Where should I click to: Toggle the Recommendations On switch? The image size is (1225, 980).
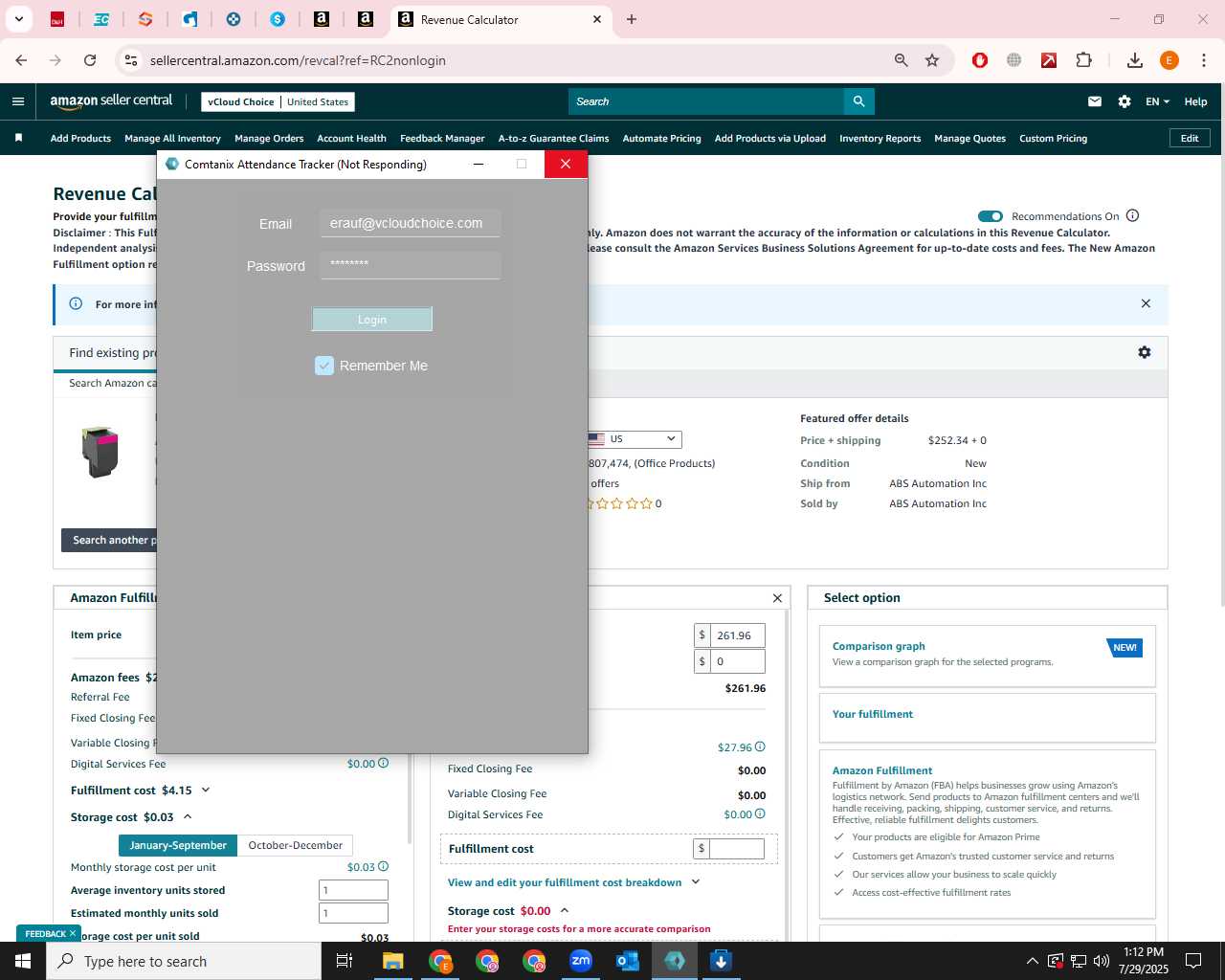[991, 216]
